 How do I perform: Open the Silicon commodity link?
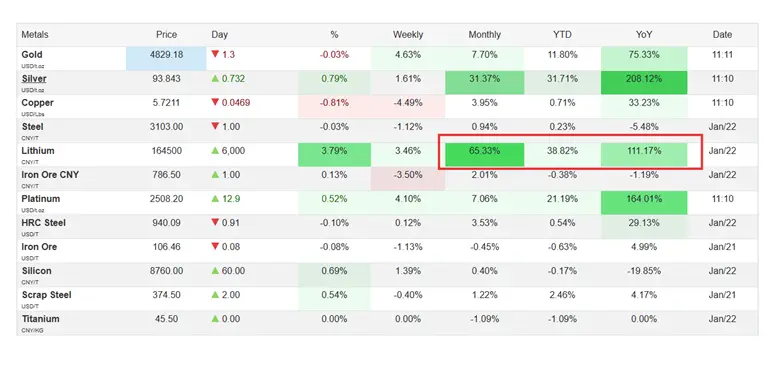[x=36, y=271]
